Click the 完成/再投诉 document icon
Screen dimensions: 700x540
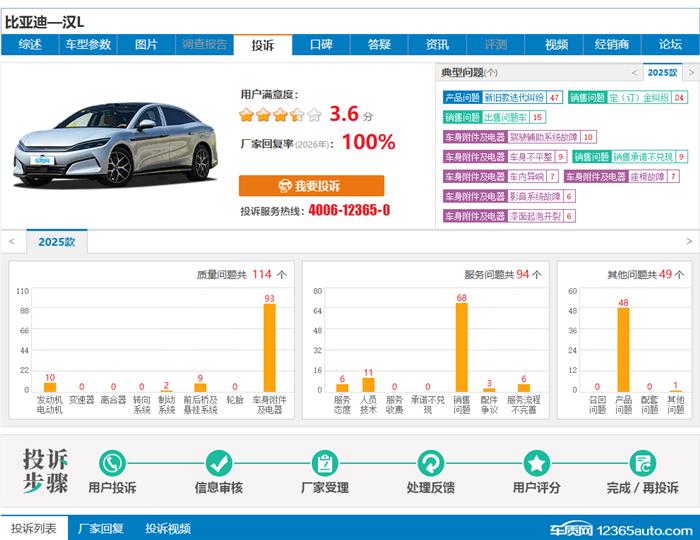coord(642,463)
